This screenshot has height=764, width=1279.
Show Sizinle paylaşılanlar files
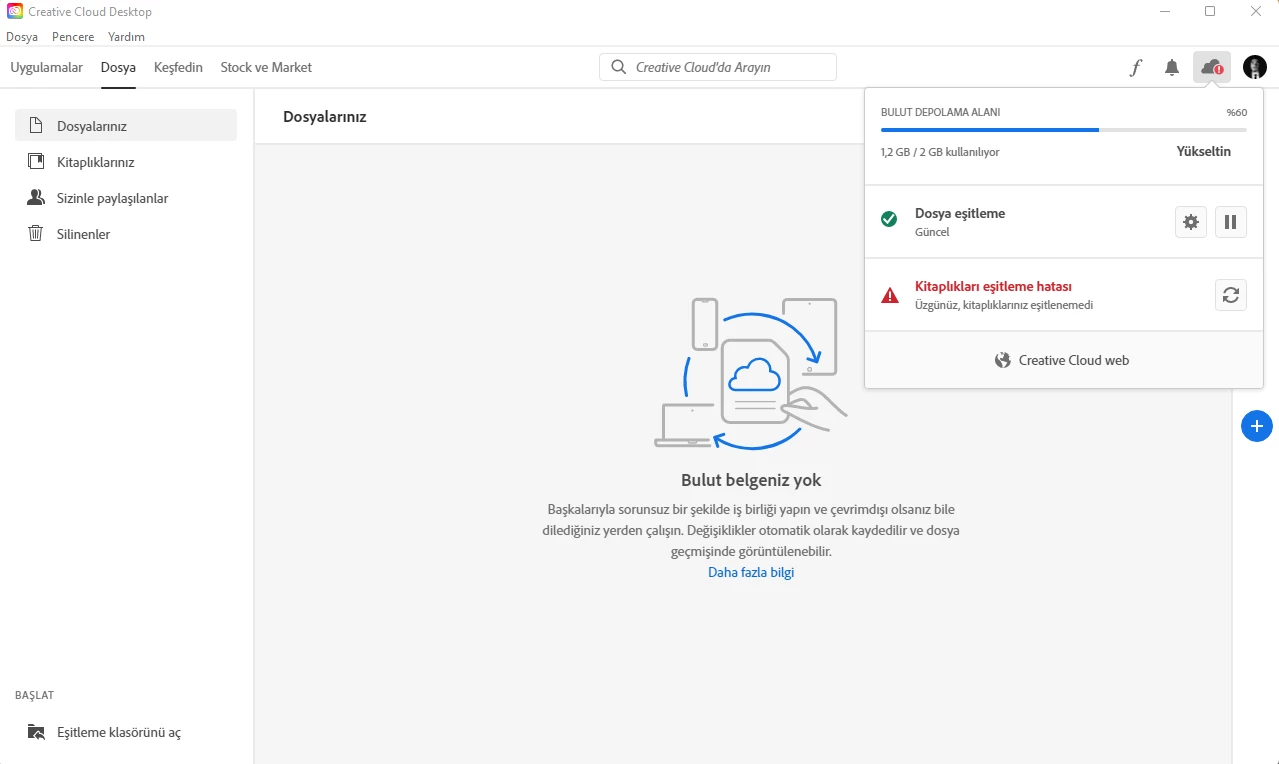tap(126, 198)
